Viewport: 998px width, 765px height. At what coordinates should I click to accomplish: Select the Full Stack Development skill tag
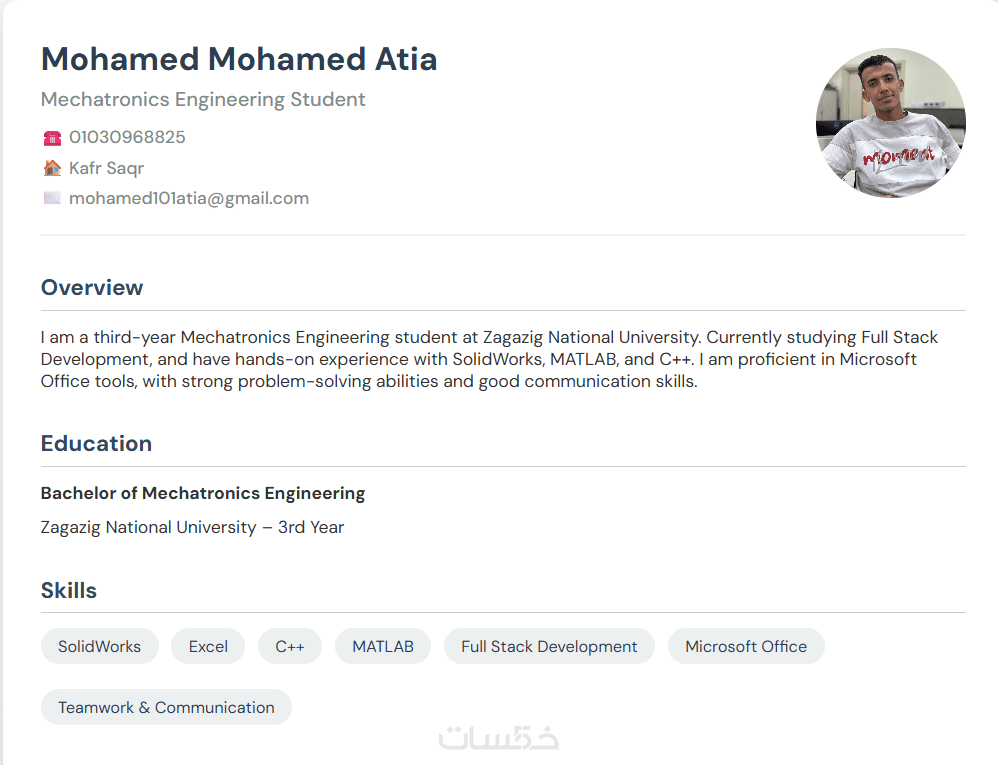coord(549,646)
